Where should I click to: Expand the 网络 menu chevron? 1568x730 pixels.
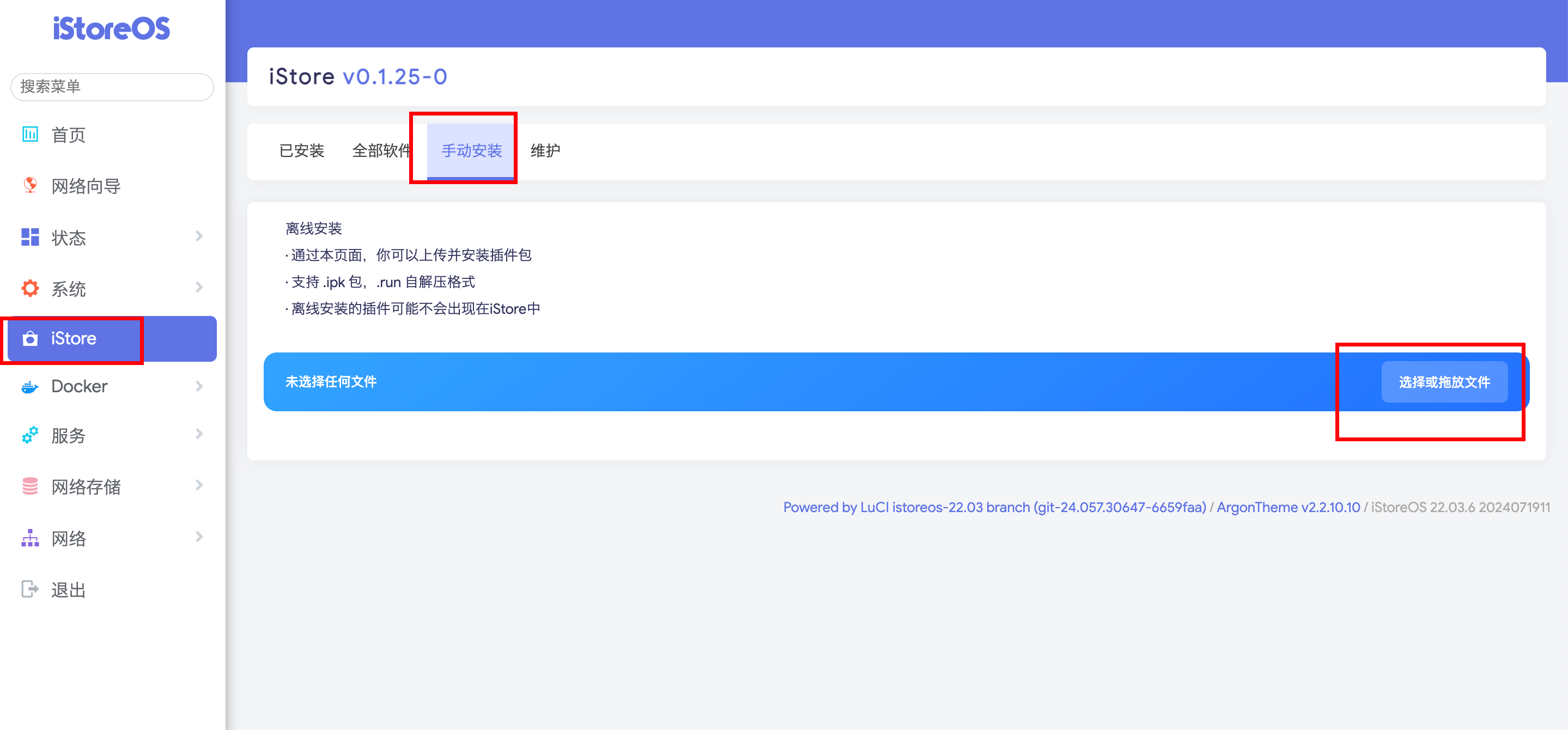(199, 537)
